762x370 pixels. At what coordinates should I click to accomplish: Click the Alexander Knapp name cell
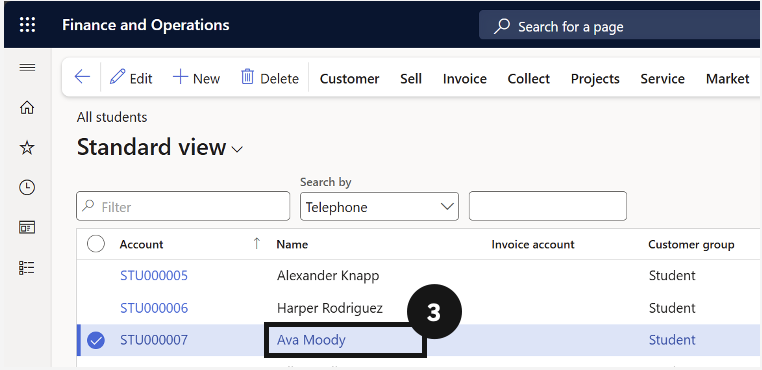[x=328, y=276]
